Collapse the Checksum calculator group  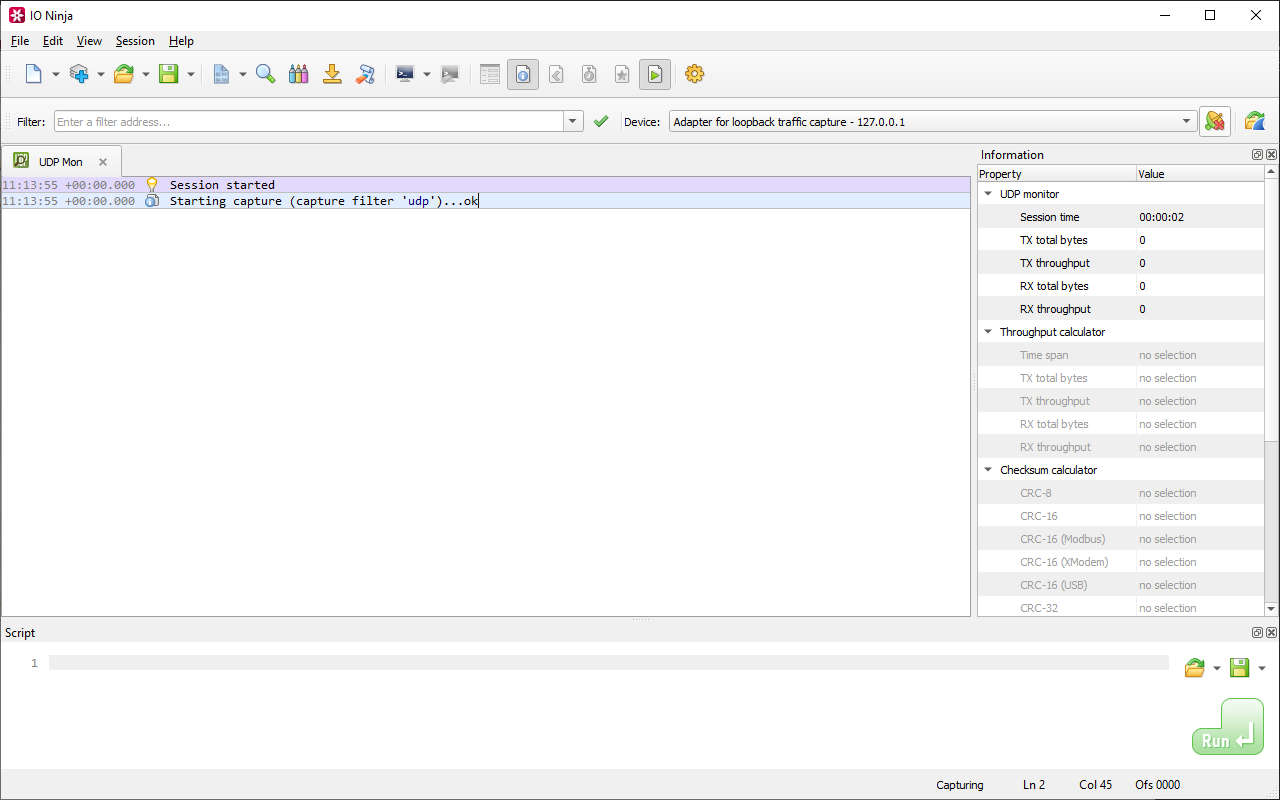[988, 470]
